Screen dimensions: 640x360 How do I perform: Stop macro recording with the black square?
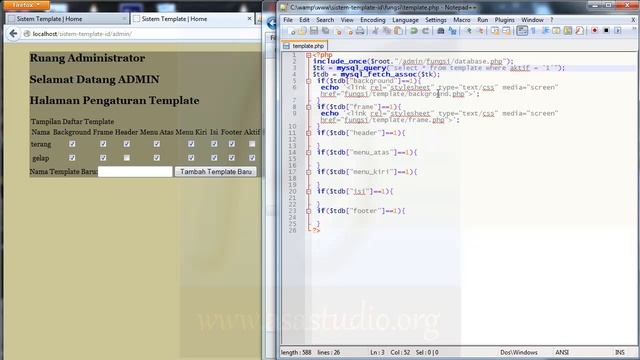[x=606, y=31]
